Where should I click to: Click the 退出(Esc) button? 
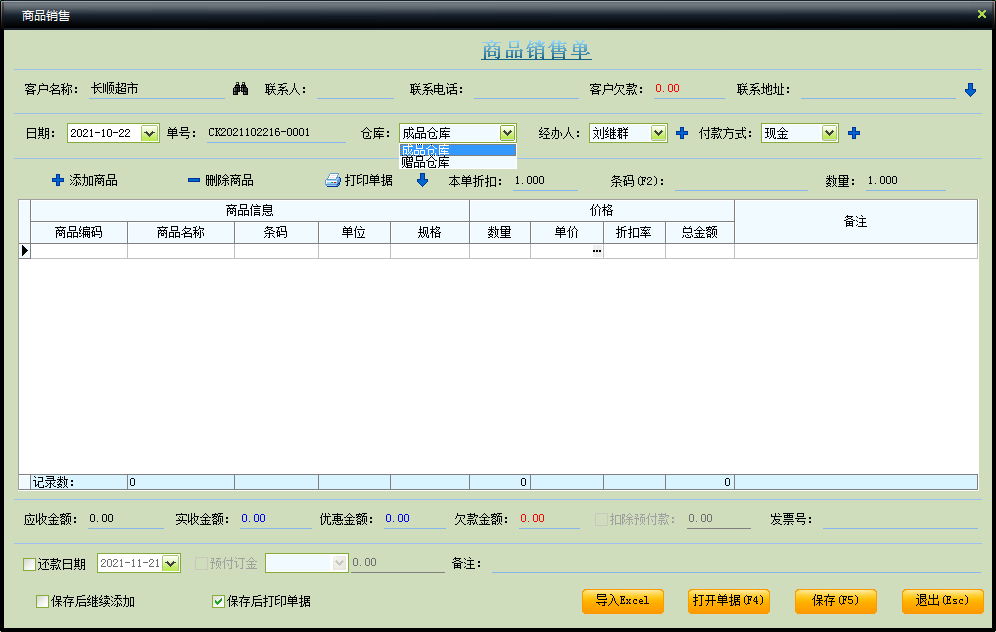[943, 601]
